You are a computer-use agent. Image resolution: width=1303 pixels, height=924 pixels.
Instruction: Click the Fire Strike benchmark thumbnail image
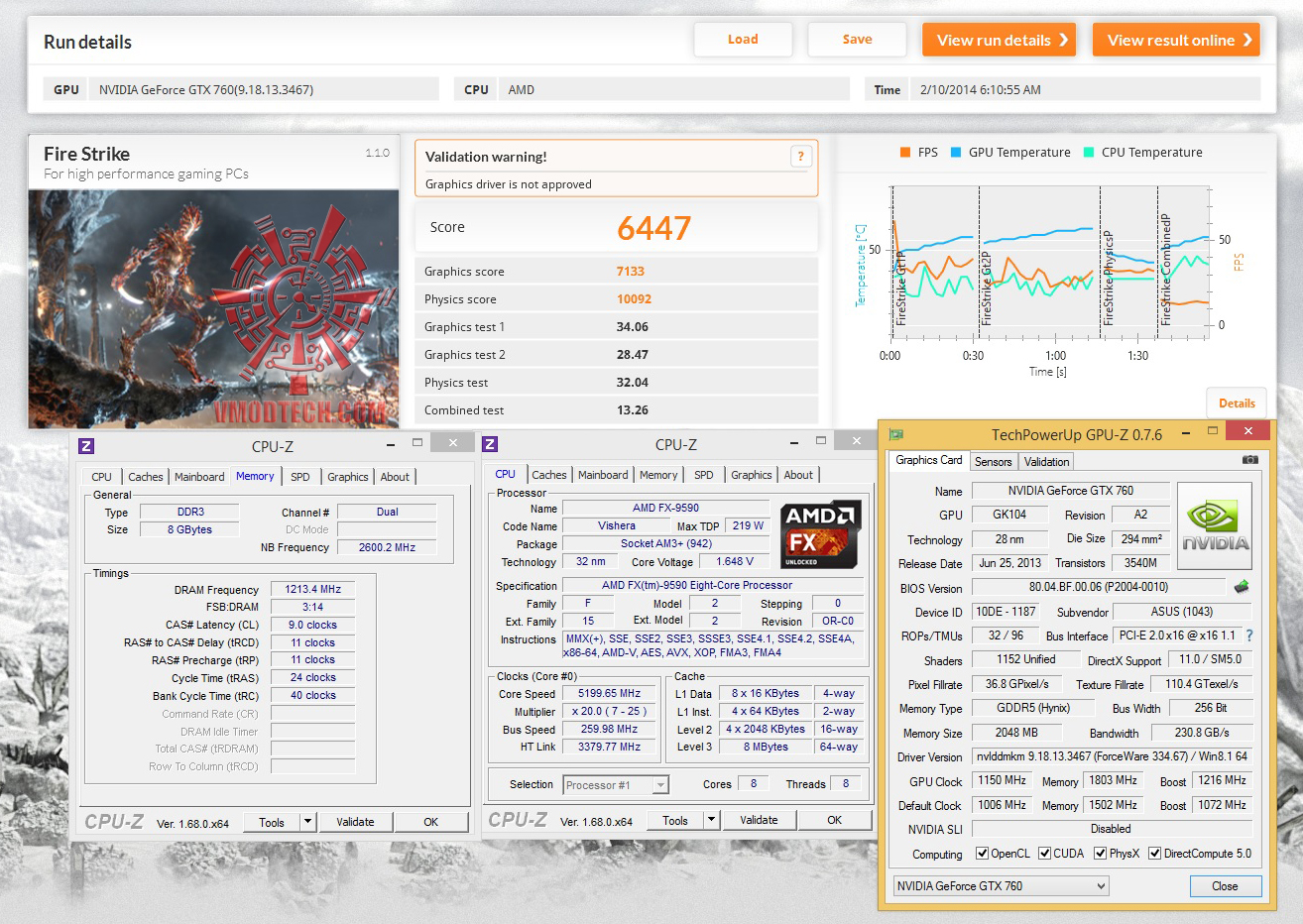pyautogui.click(x=213, y=308)
